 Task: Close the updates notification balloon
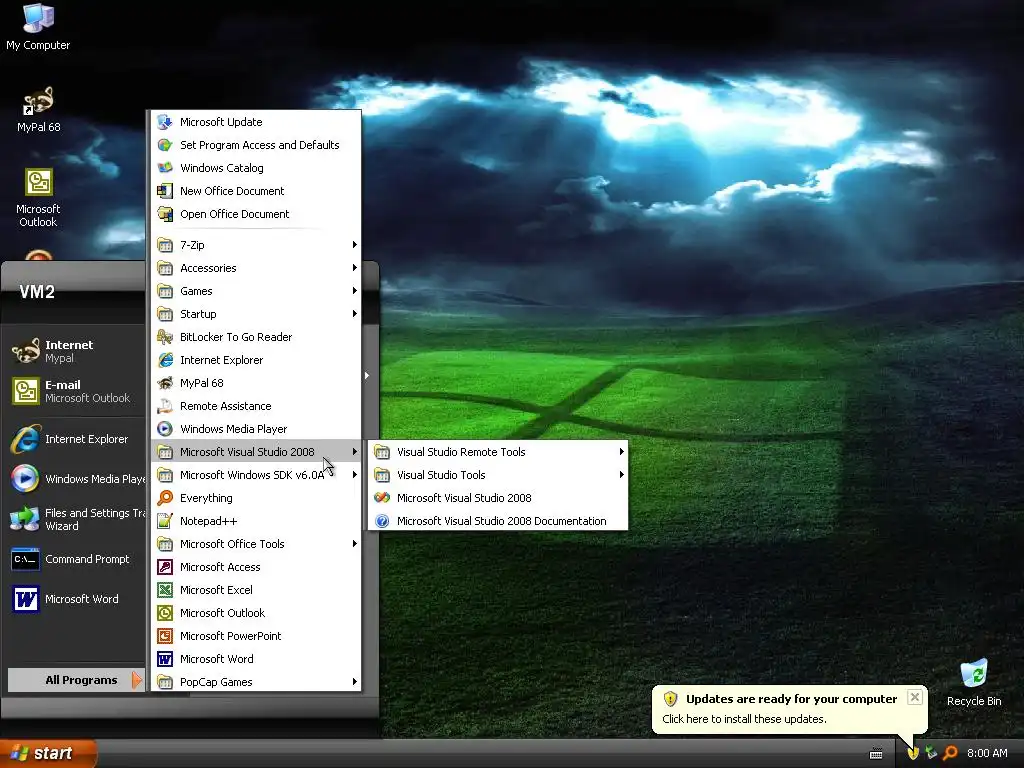click(915, 697)
